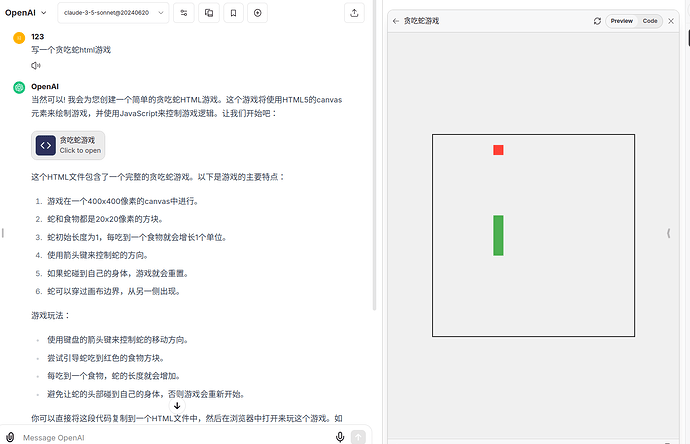Screen dimensions: 690x444
Task: Click the code brackets icon on artifact card
Action: 46,145
